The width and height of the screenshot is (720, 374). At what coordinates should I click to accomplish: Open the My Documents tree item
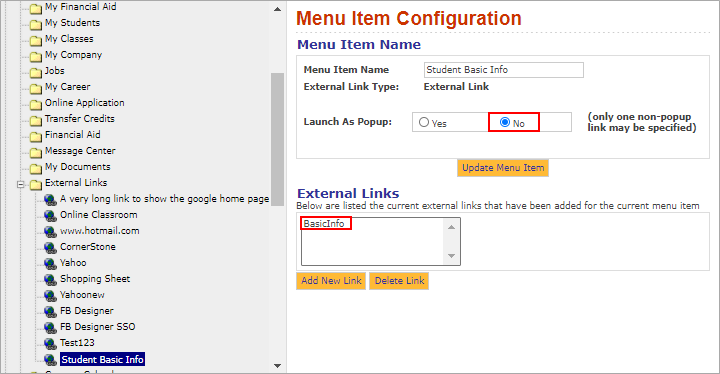[78, 167]
